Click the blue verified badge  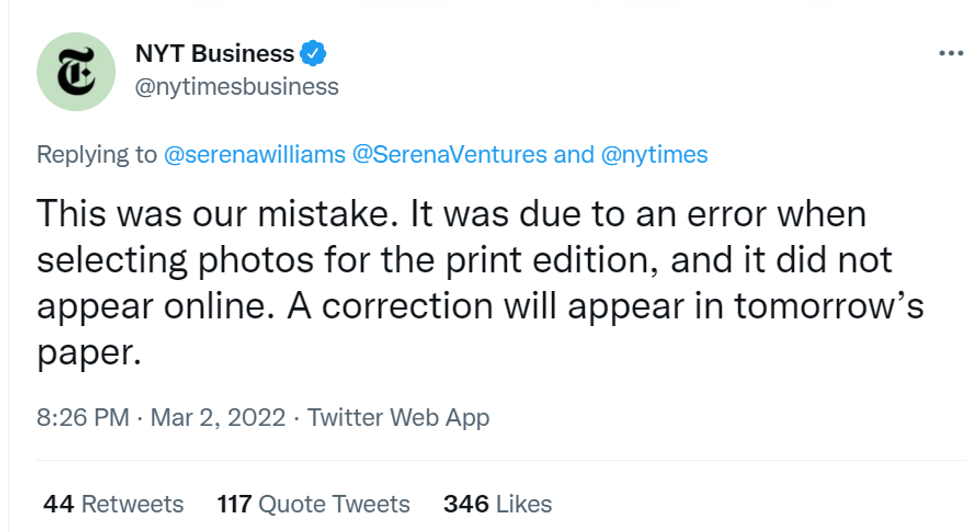314,52
